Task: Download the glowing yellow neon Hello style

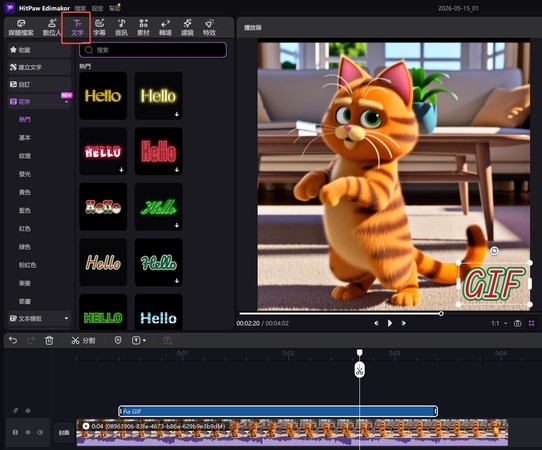Action: point(177,114)
